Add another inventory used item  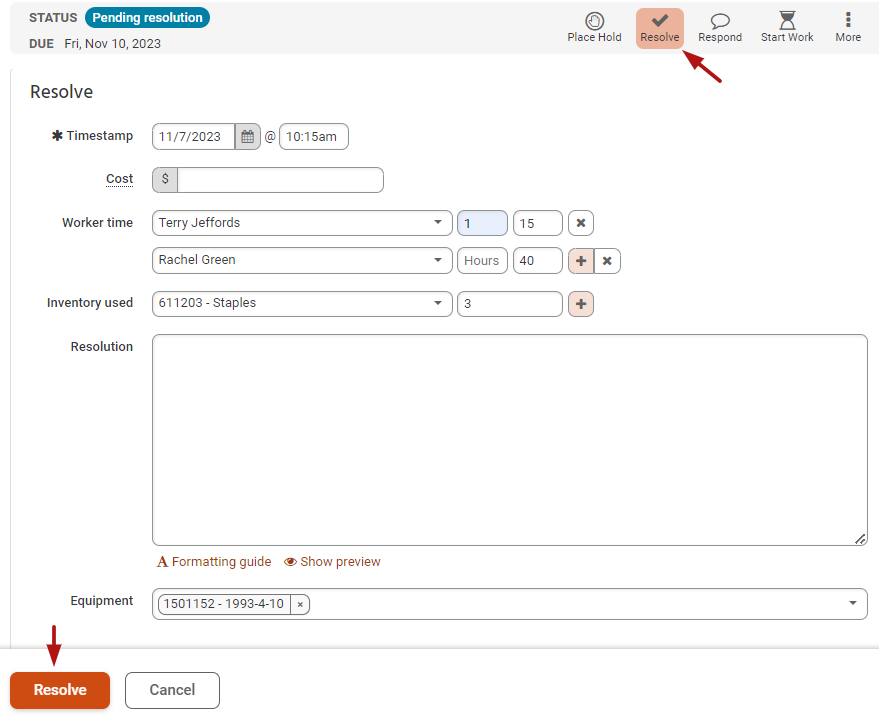(x=581, y=304)
